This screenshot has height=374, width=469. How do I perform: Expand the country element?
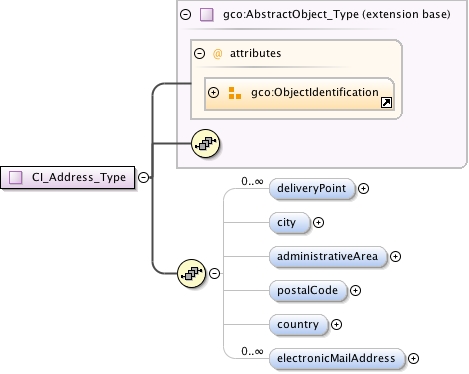click(x=336, y=325)
